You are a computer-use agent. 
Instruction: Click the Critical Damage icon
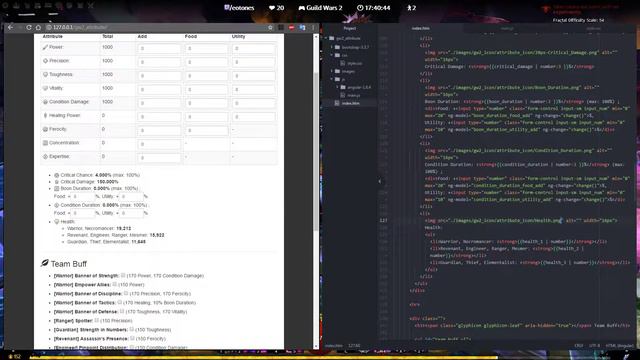click(x=57, y=182)
